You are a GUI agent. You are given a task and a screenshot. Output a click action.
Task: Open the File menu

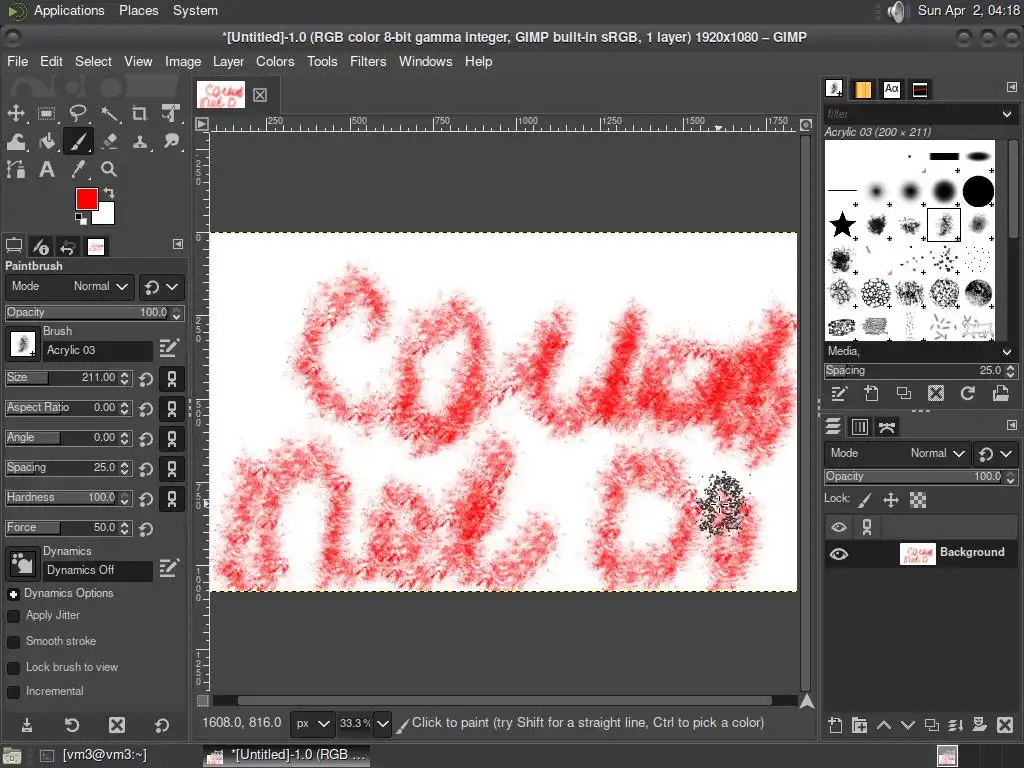(18, 61)
